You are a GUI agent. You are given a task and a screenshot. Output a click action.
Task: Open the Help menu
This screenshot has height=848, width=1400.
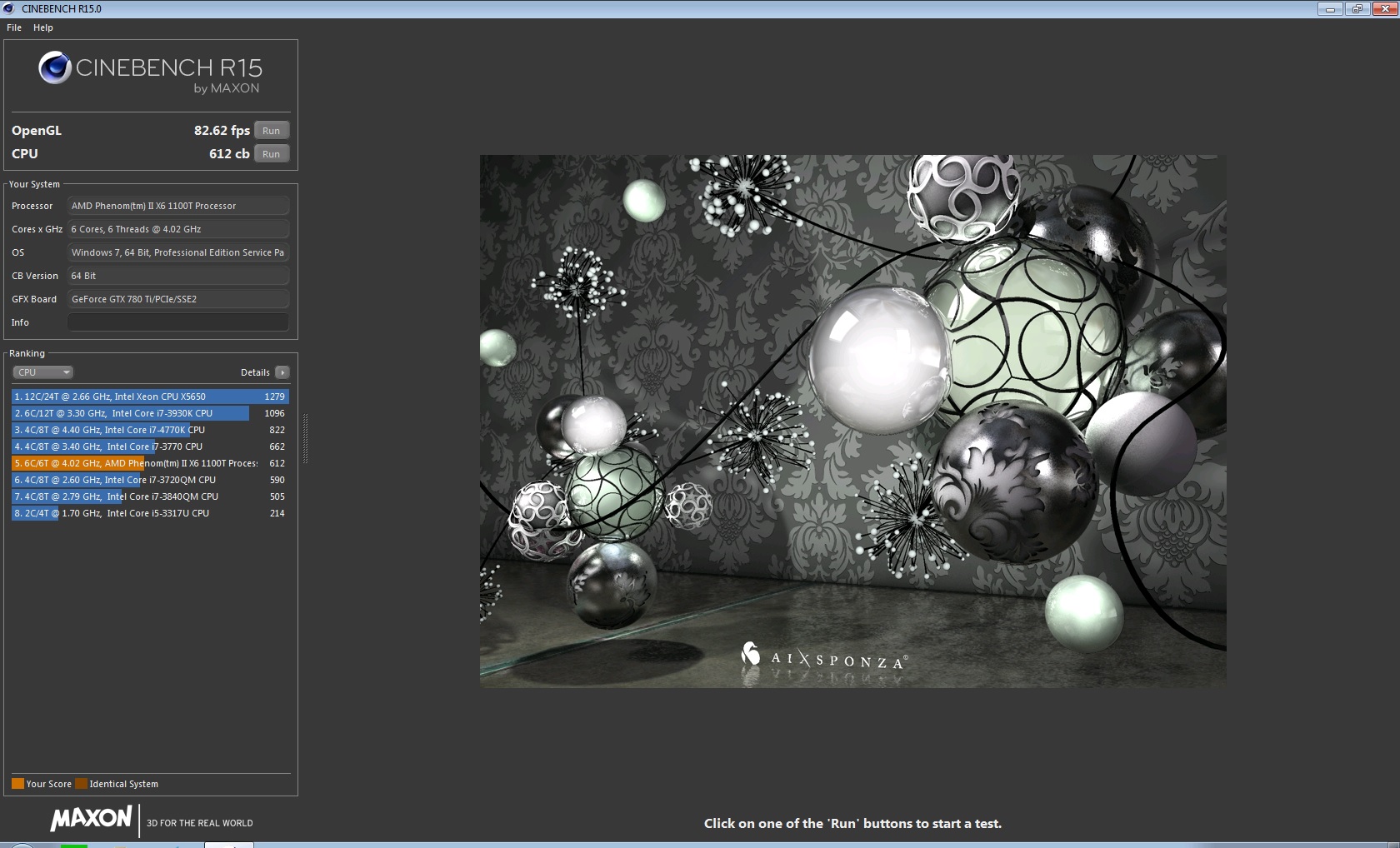point(42,27)
